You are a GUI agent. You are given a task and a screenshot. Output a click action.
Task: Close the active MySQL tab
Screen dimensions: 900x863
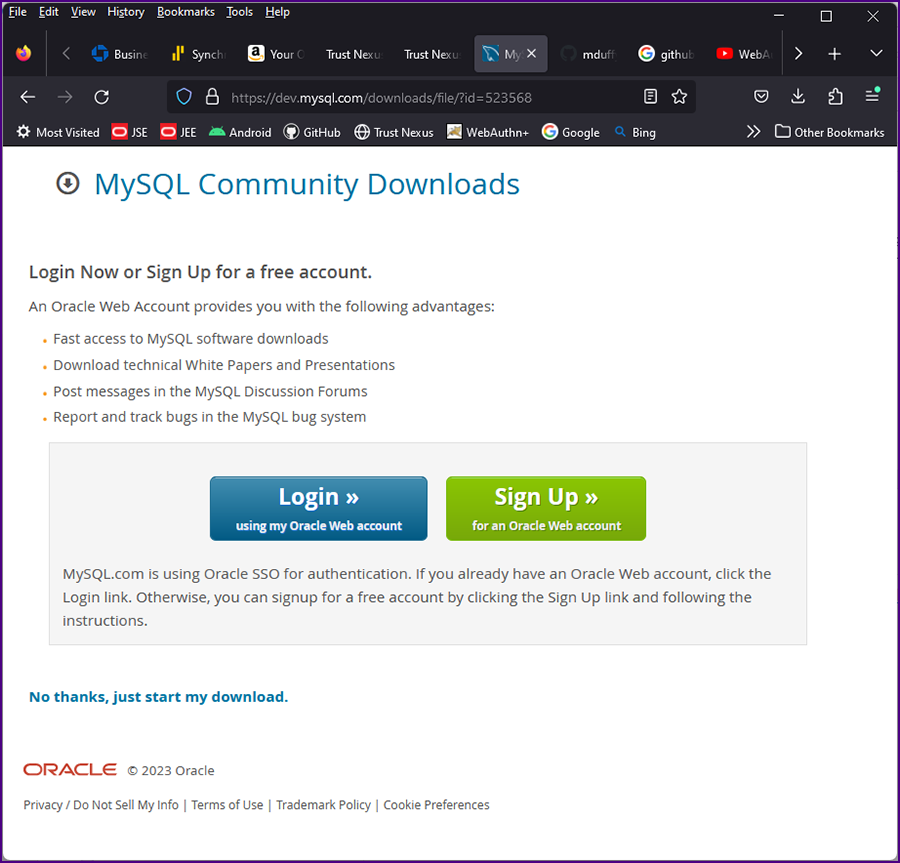532,53
